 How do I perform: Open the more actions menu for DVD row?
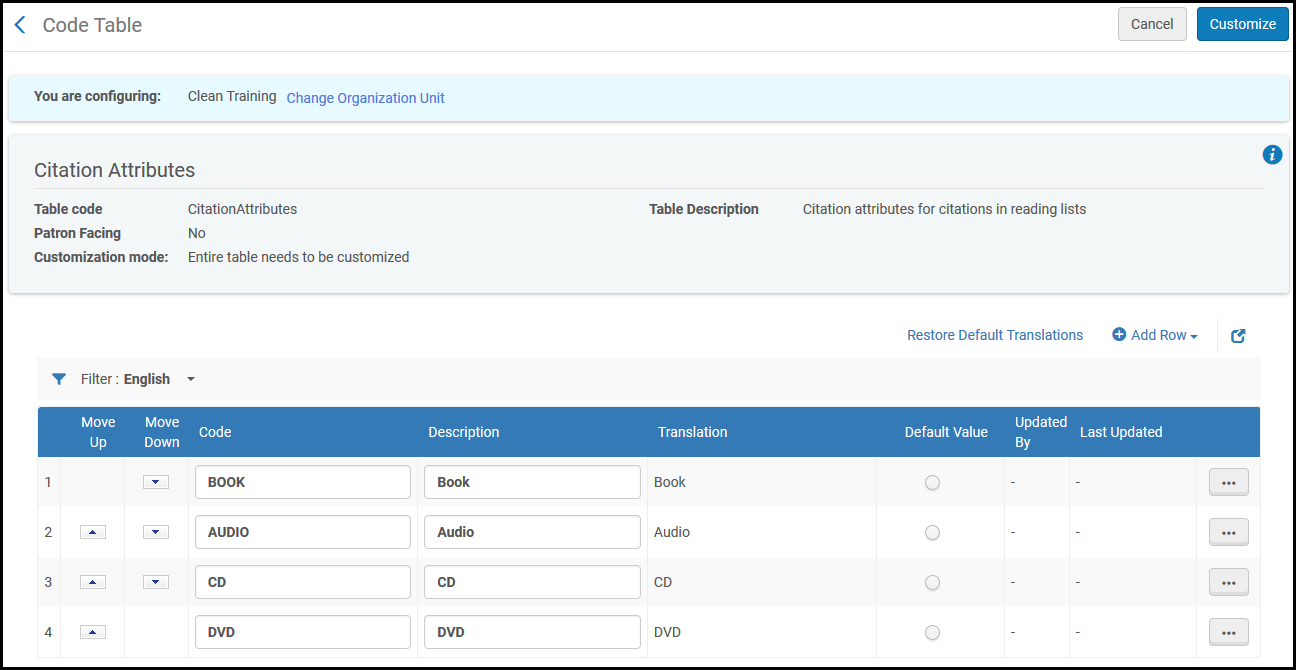coord(1228,632)
